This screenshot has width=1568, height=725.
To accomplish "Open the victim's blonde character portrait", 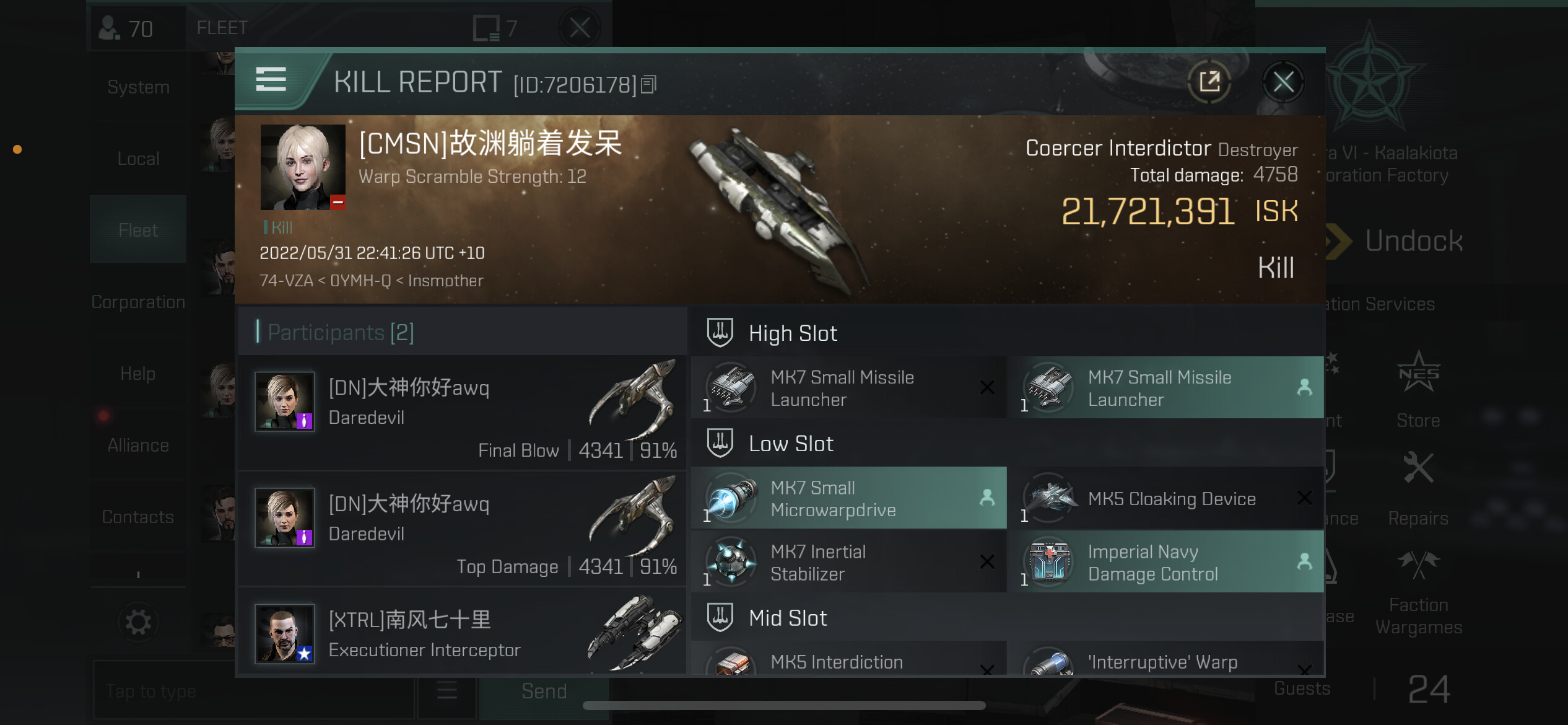I will [302, 167].
